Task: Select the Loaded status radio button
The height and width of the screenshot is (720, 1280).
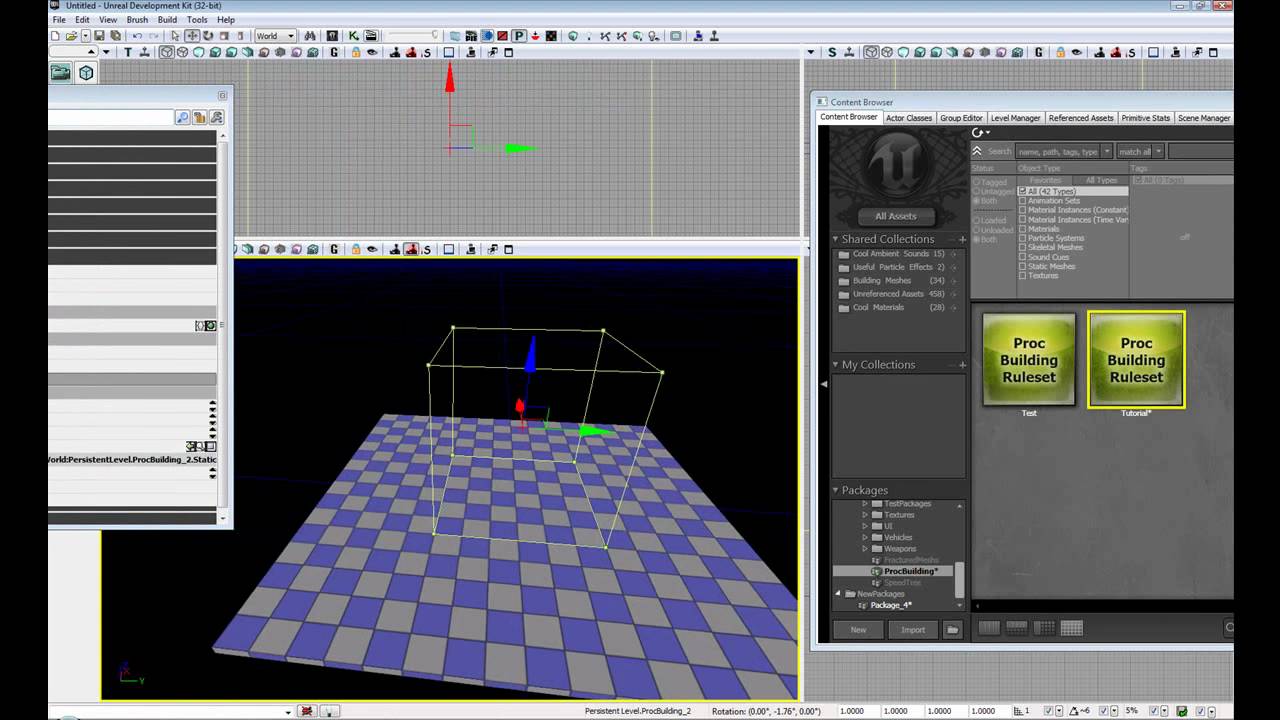Action: (x=977, y=220)
